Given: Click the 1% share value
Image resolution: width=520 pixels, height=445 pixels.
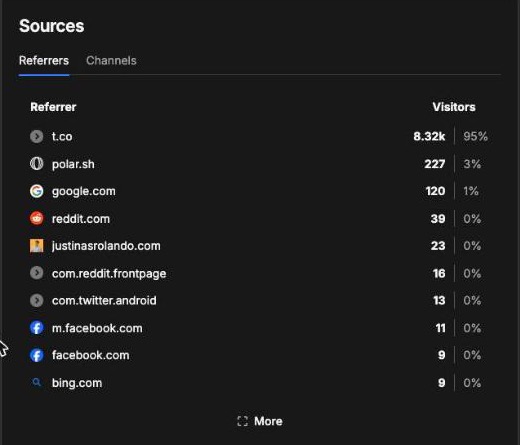Looking at the screenshot, I should click(x=471, y=191).
